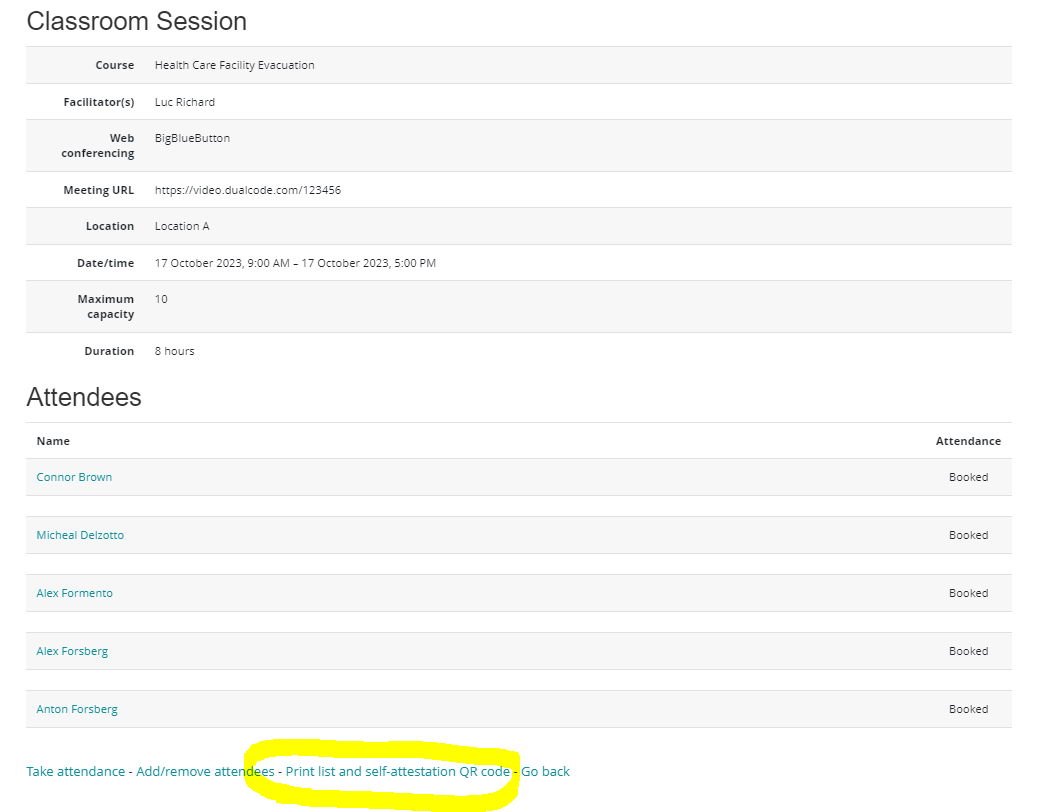Click the Take attendance link

point(75,771)
